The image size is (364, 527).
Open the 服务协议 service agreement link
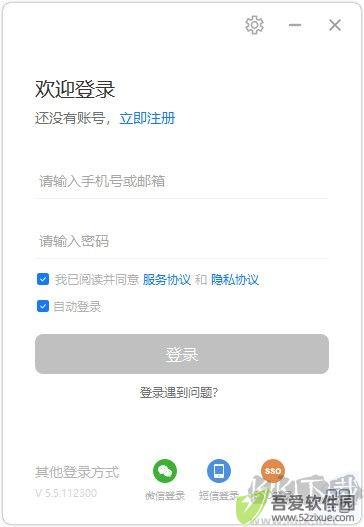click(x=167, y=279)
